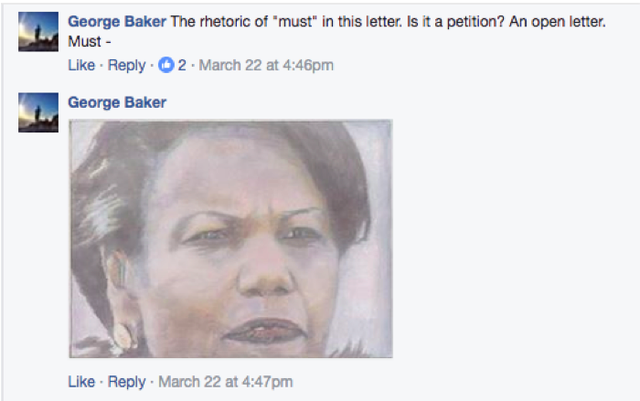Open the March 22 at 4:47pm timestamp
This screenshot has width=640, height=401.
(224, 382)
